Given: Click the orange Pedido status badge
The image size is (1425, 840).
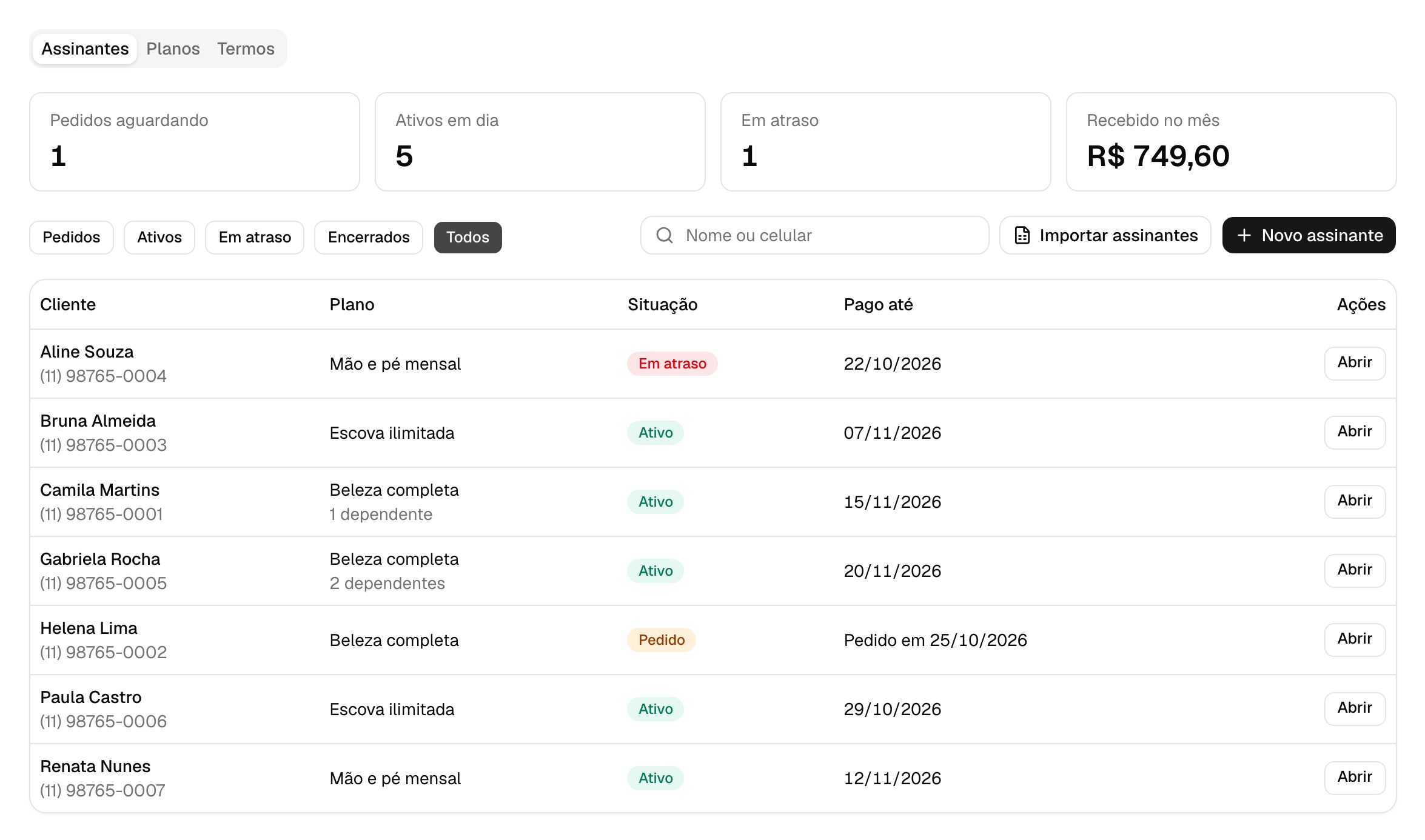Looking at the screenshot, I should tap(662, 640).
